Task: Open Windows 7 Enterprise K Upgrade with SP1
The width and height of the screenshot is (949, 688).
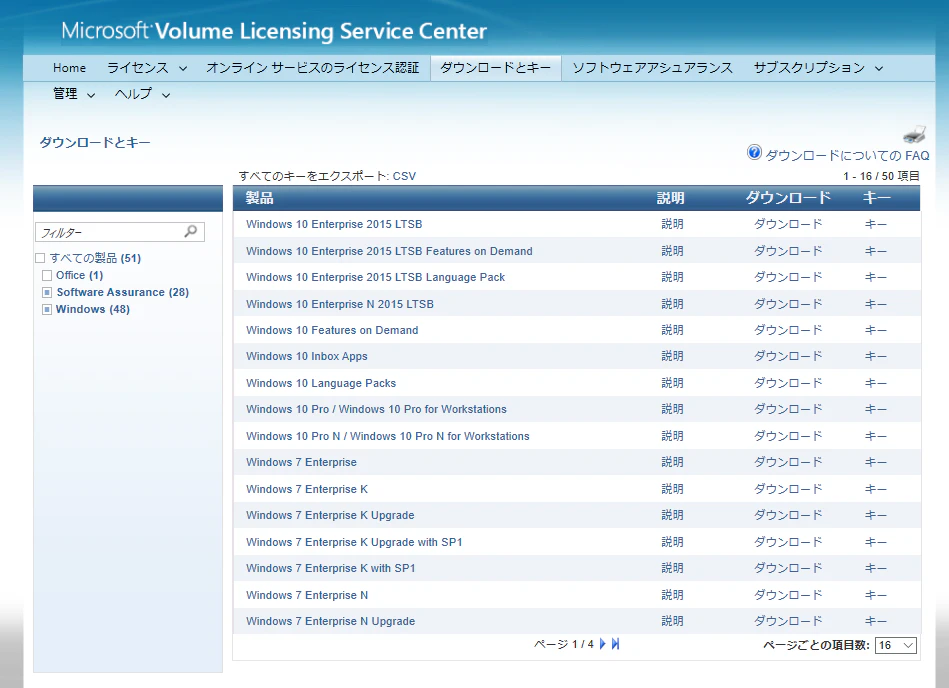Action: (x=354, y=542)
